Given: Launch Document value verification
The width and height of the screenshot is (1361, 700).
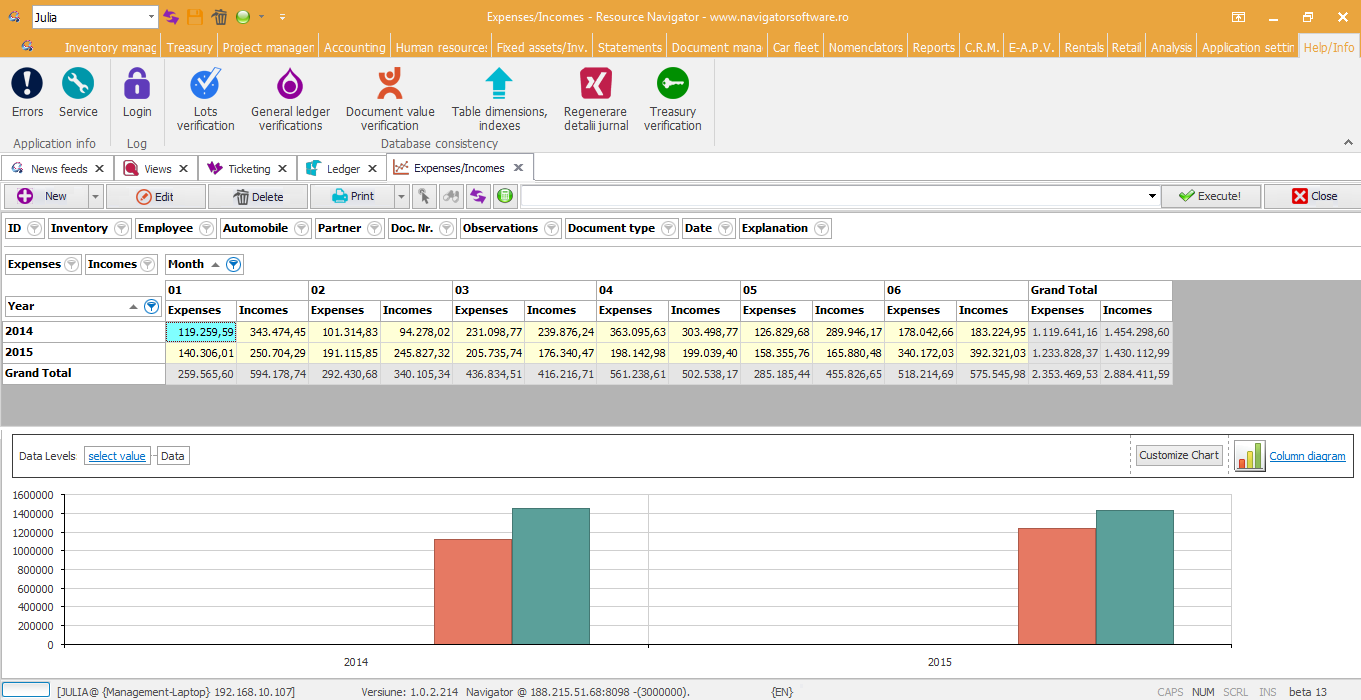Looking at the screenshot, I should pyautogui.click(x=390, y=84).
